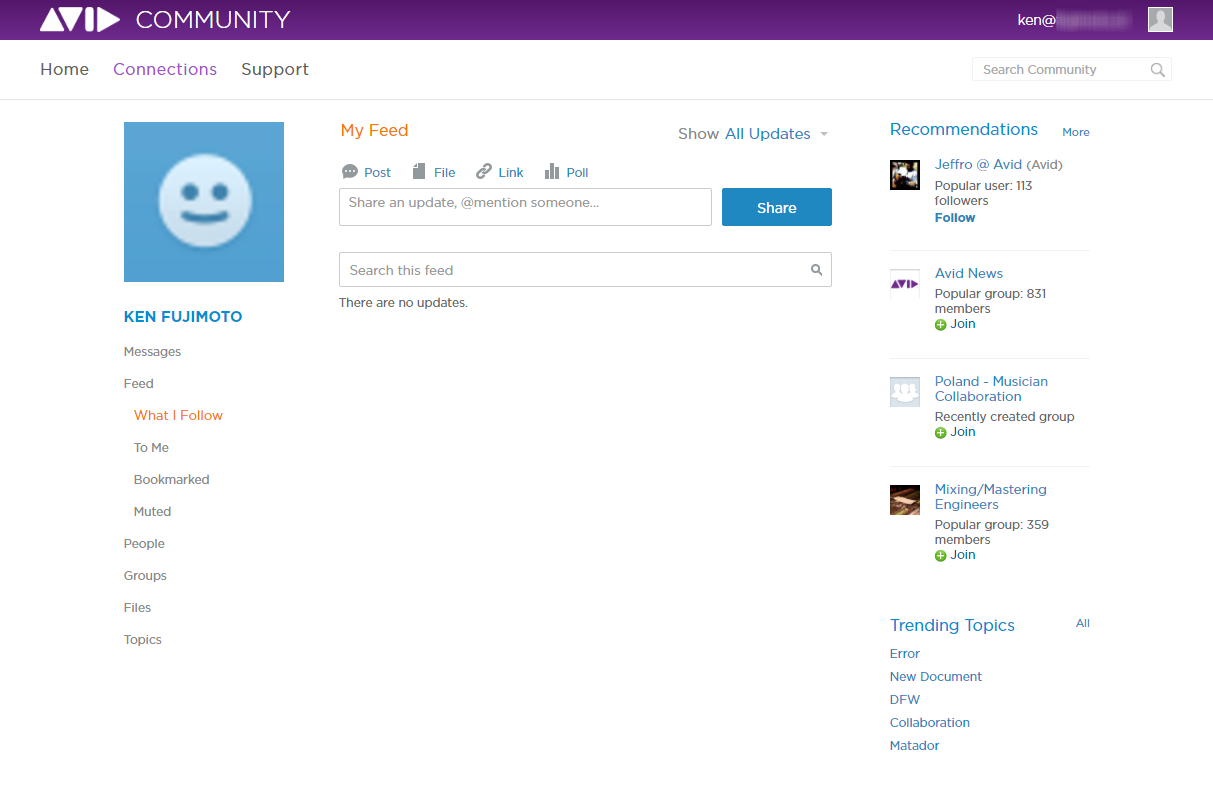Click the smiley profile picture

[204, 202]
